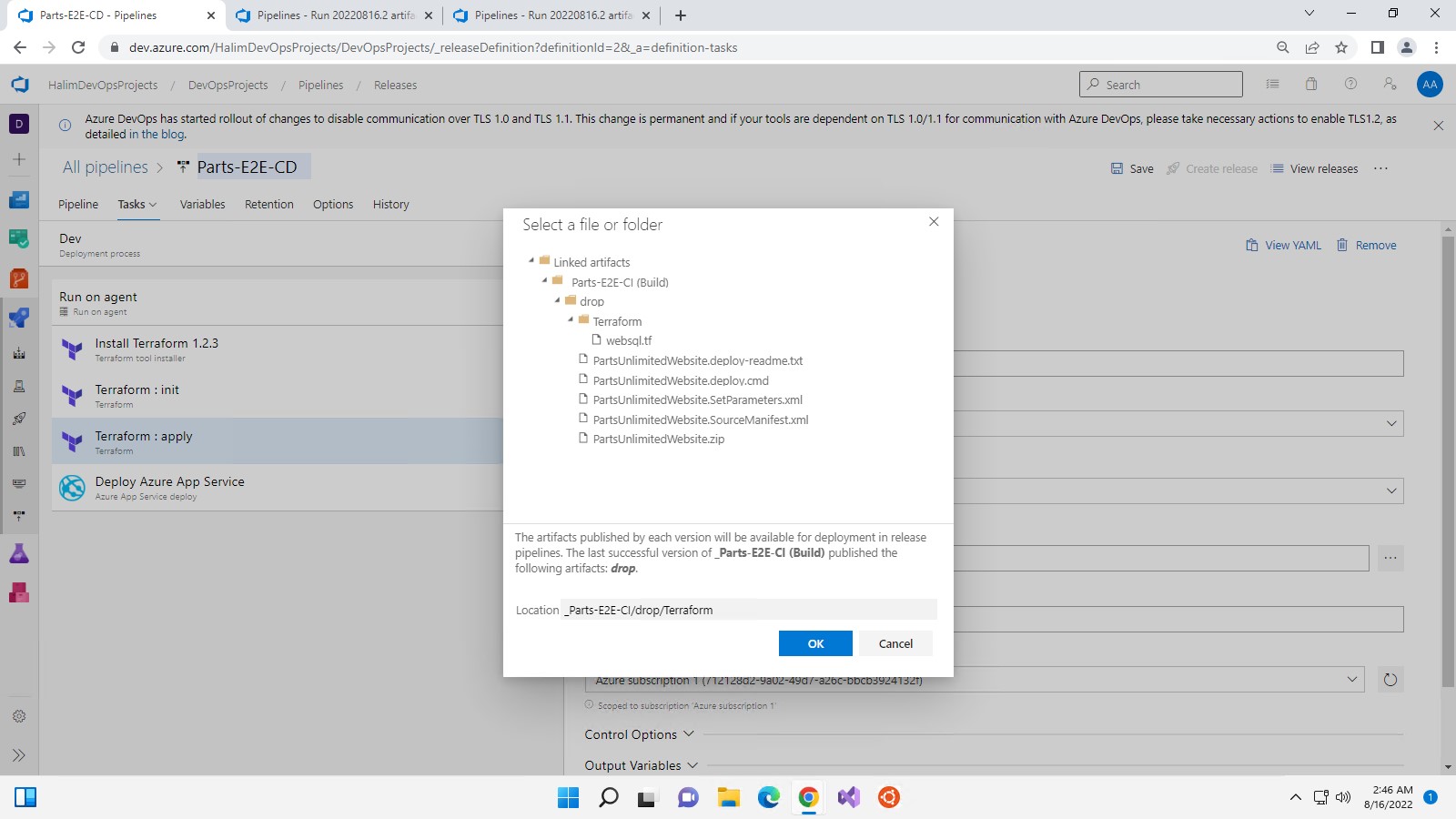1456x819 pixels.
Task: Click Cancel in the file dialog
Action: pos(895,643)
